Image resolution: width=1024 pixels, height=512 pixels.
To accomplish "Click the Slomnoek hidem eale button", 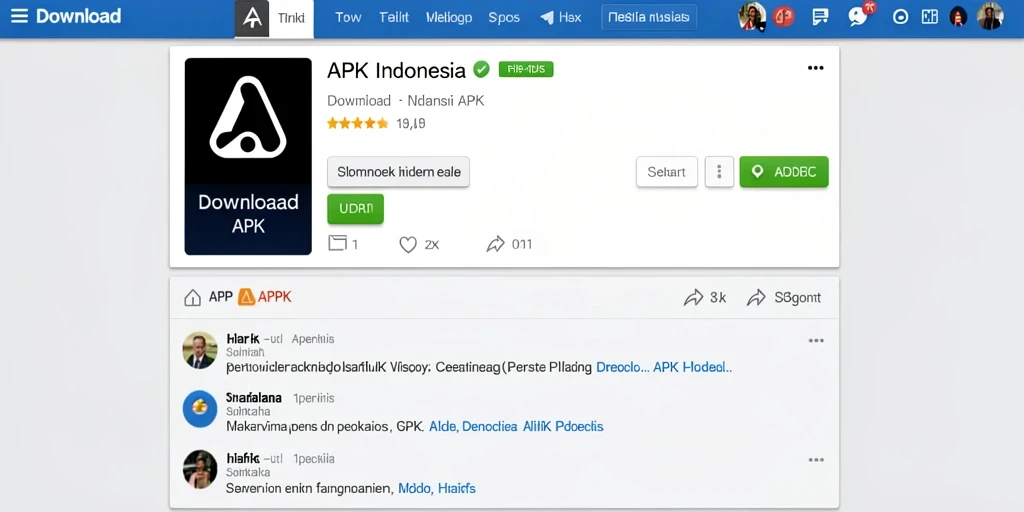I will click(398, 172).
